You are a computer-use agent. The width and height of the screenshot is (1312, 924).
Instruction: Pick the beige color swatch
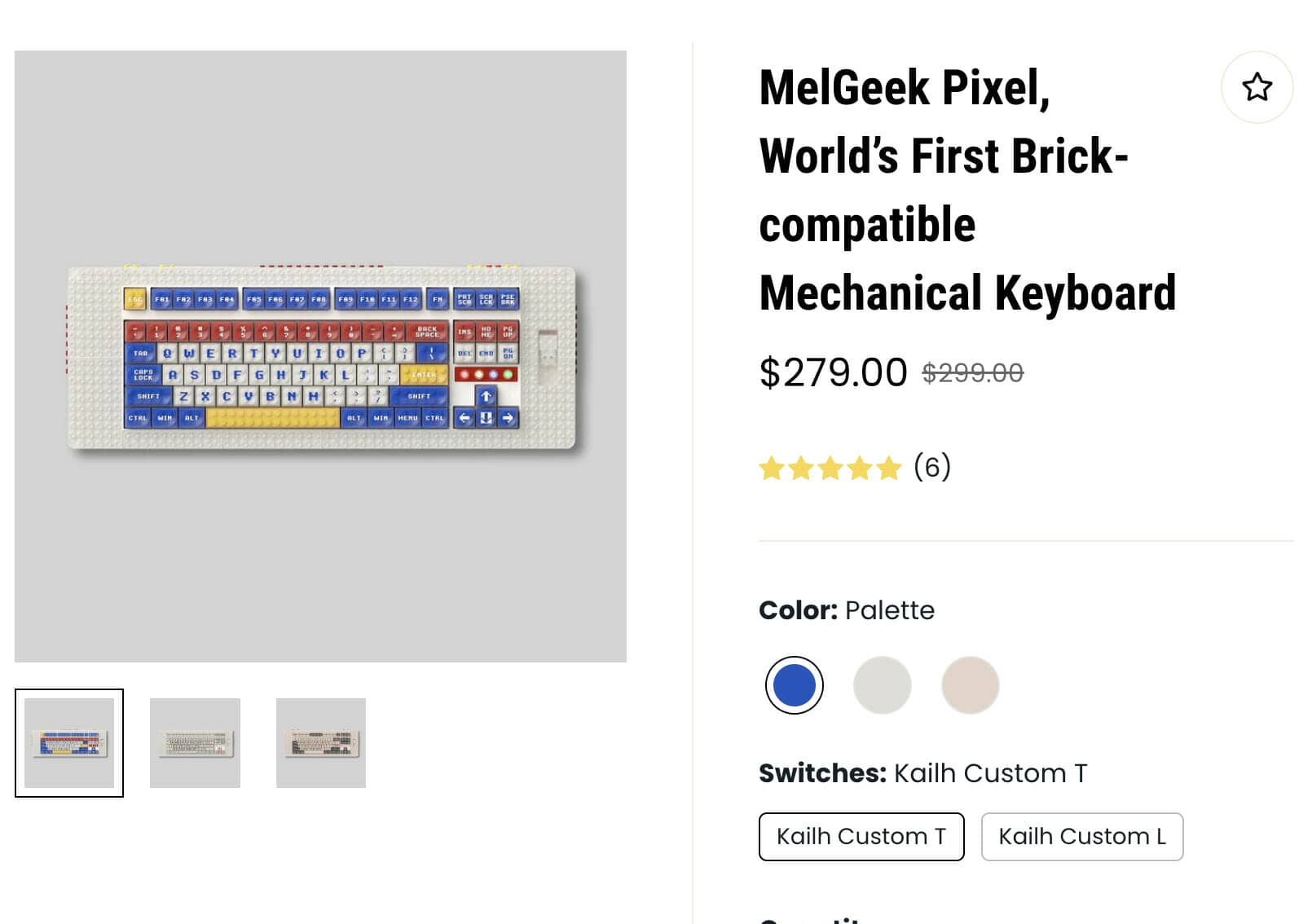pyautogui.click(x=970, y=685)
